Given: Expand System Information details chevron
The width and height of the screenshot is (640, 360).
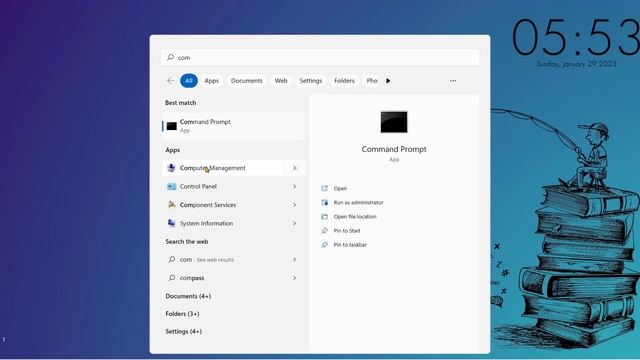Looking at the screenshot, I should [x=294, y=223].
